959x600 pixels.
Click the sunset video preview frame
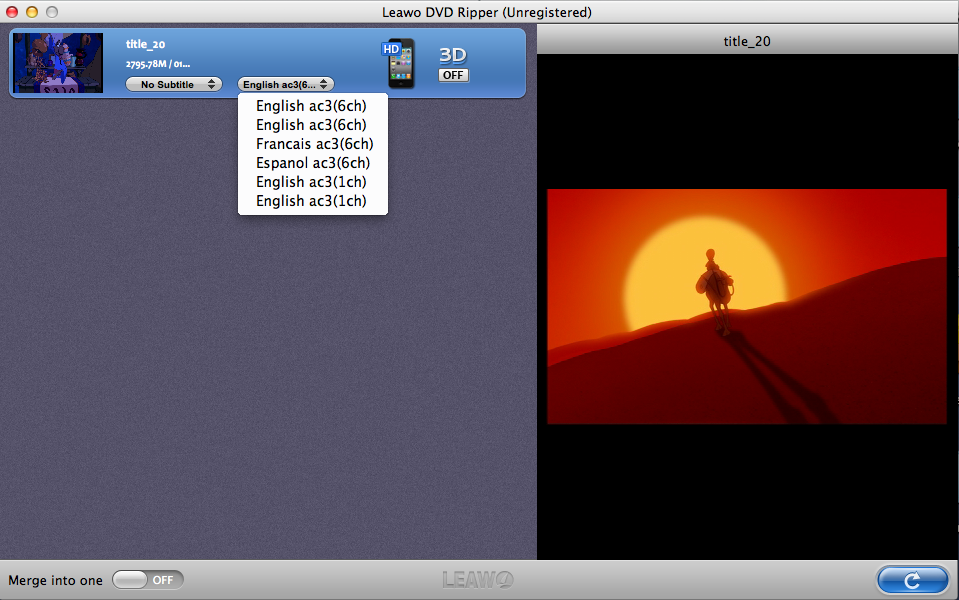pos(747,306)
